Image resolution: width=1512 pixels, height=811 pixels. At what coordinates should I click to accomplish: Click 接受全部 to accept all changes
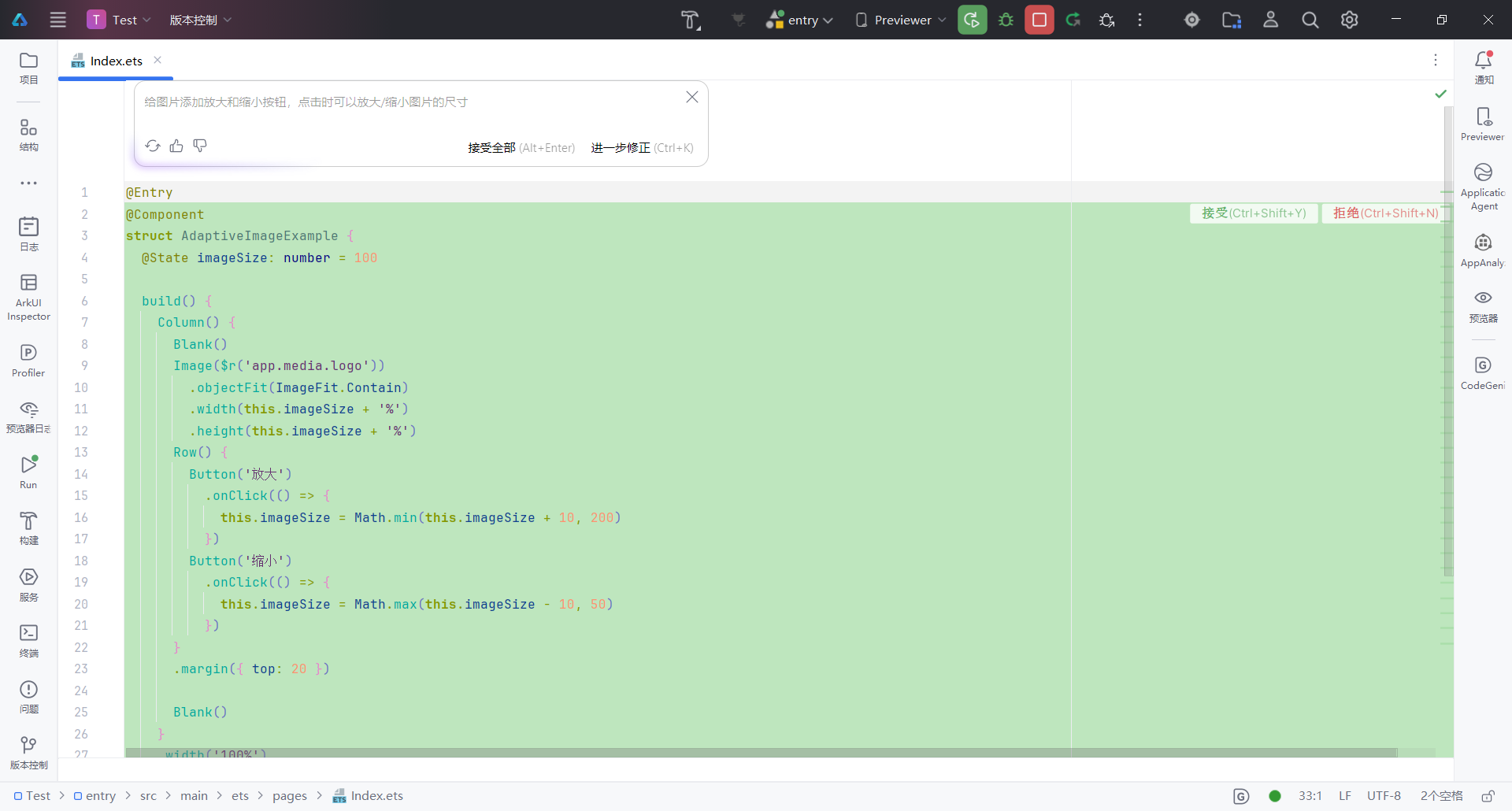[521, 148]
